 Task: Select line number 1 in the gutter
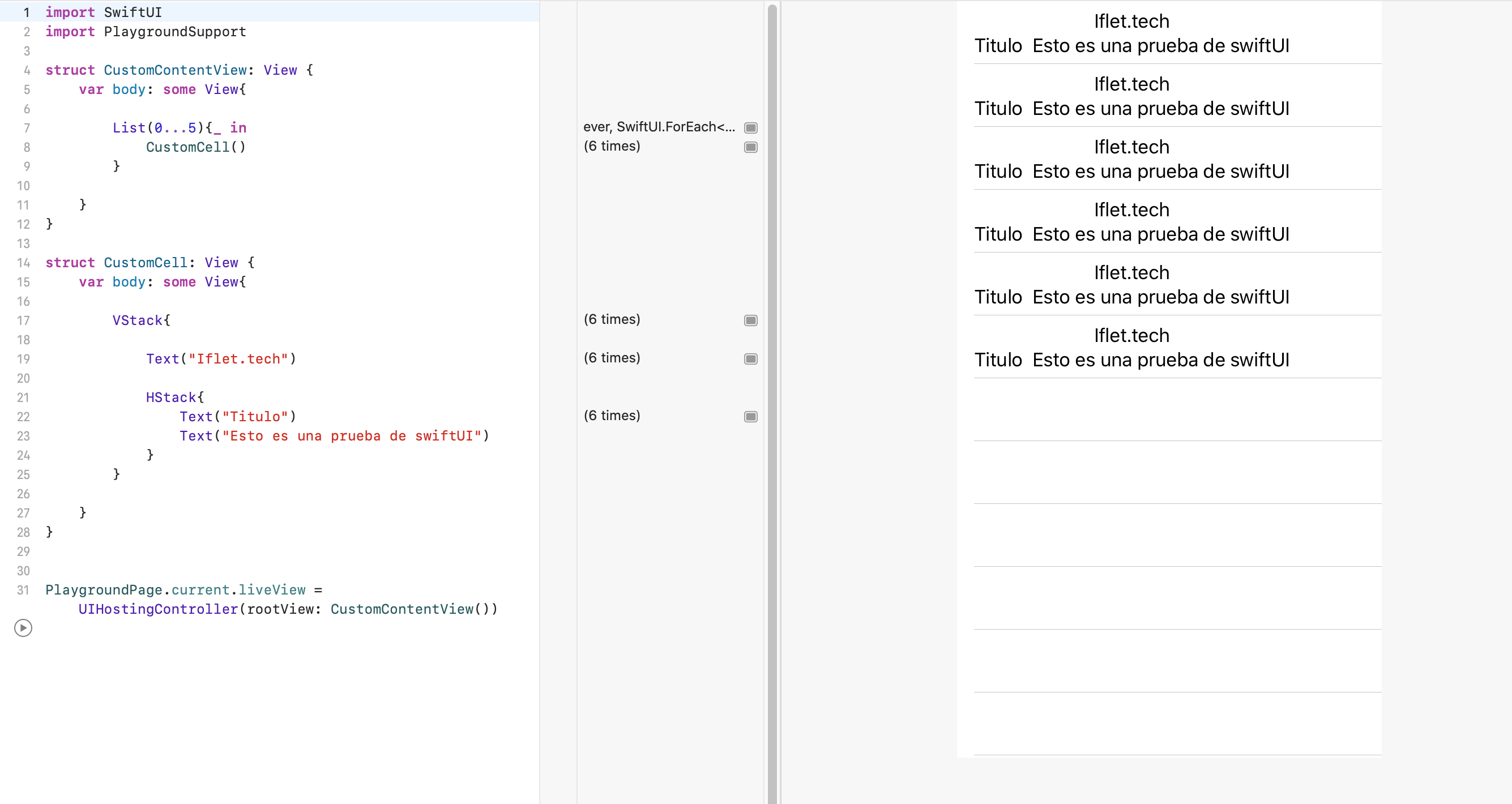[26, 12]
